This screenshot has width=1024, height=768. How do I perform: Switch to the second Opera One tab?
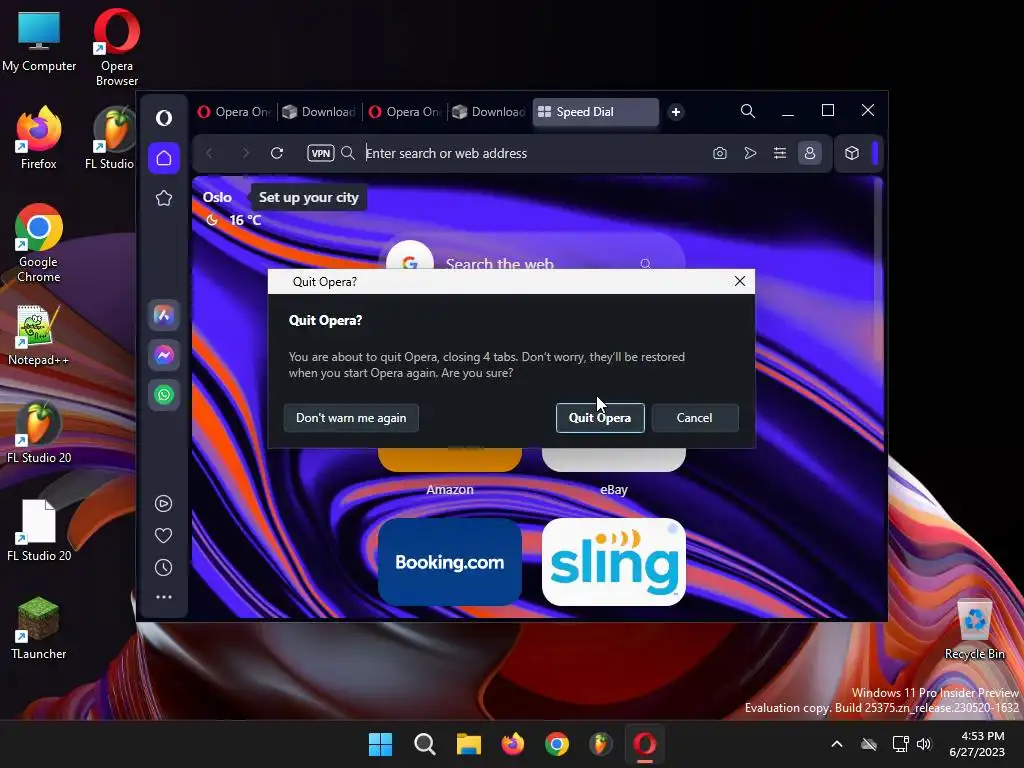click(x=405, y=112)
